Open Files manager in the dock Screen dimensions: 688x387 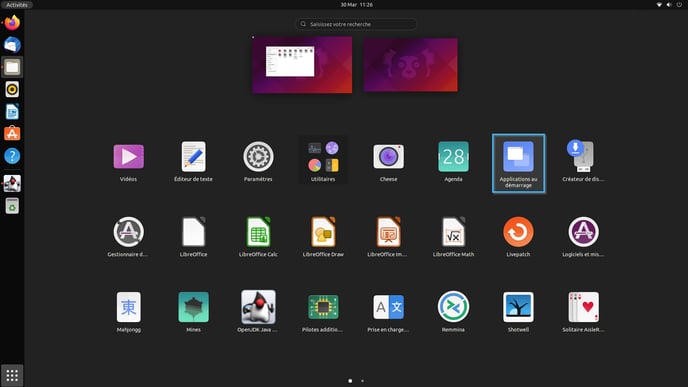point(12,67)
